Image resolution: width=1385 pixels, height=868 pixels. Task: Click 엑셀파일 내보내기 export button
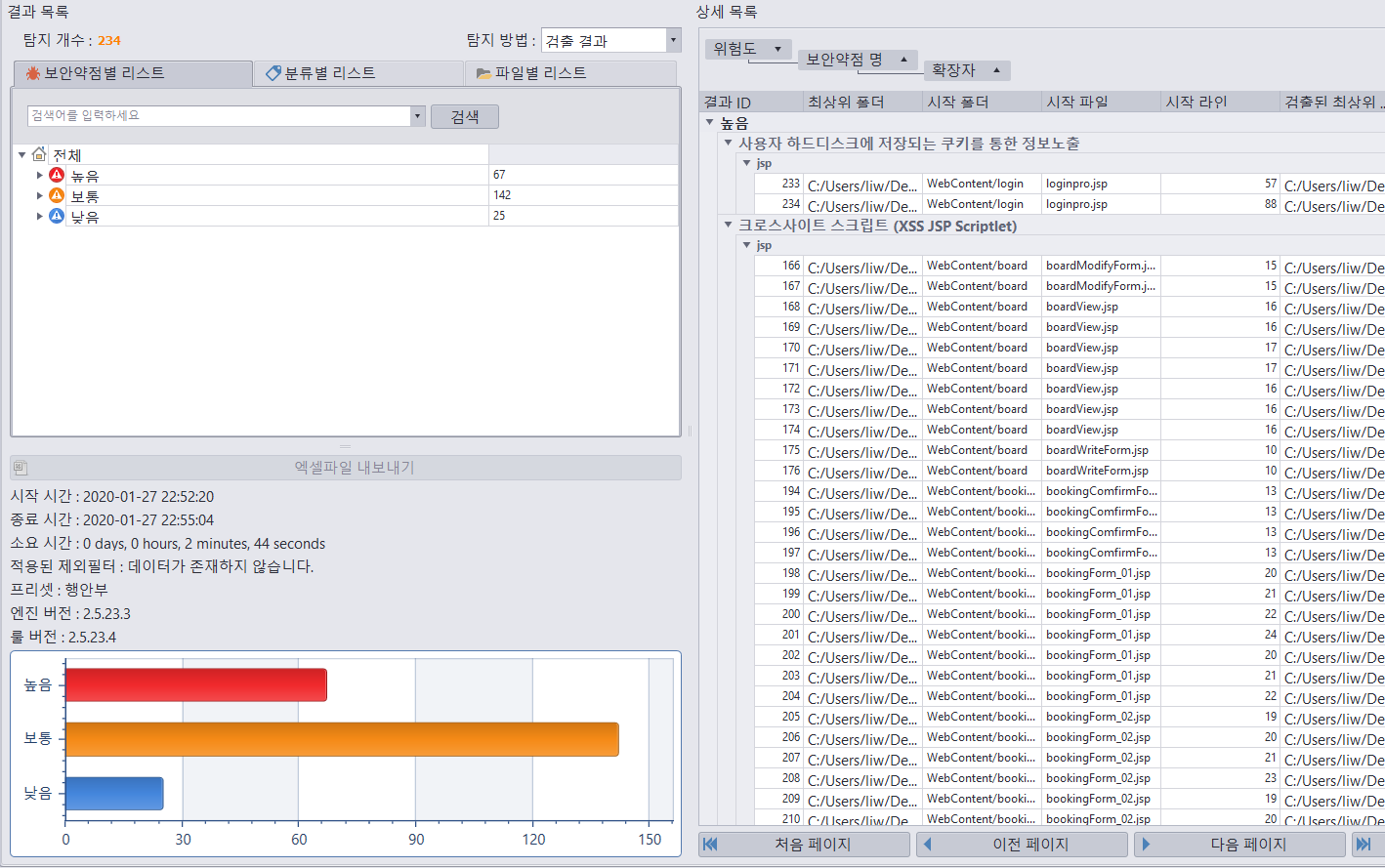pyautogui.click(x=346, y=468)
